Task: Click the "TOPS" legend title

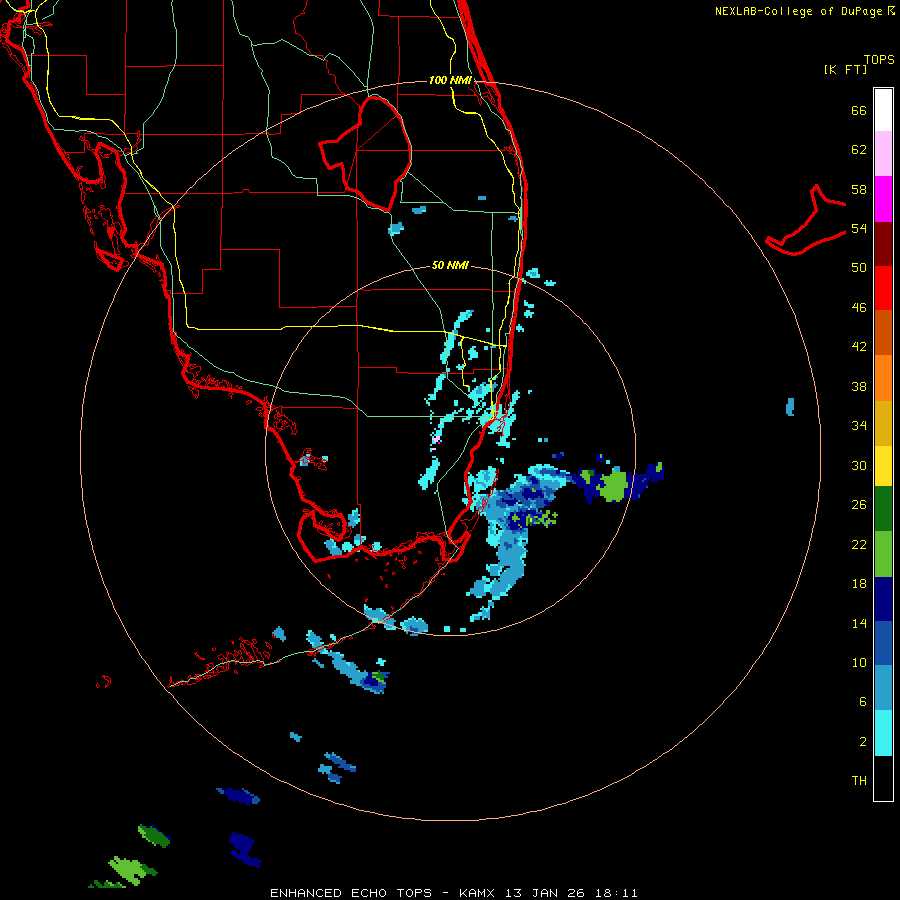Action: [x=879, y=60]
